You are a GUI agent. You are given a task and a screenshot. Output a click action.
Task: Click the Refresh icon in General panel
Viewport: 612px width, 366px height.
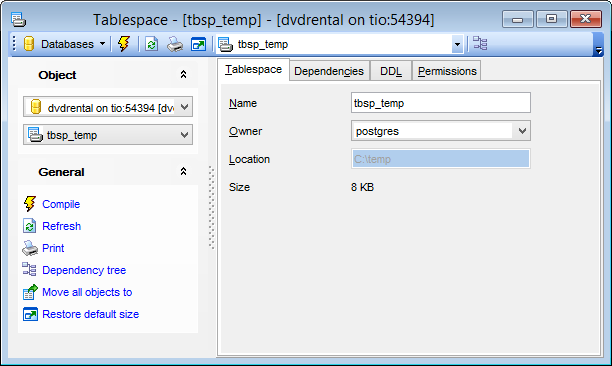pyautogui.click(x=30, y=226)
